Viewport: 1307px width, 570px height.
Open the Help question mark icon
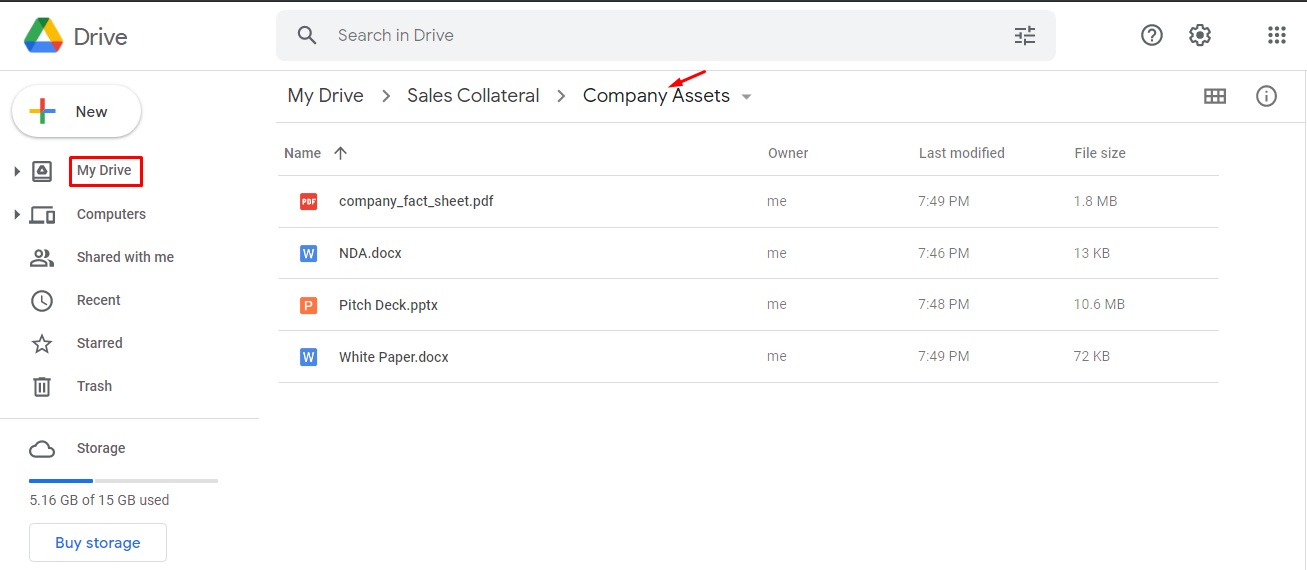1152,35
